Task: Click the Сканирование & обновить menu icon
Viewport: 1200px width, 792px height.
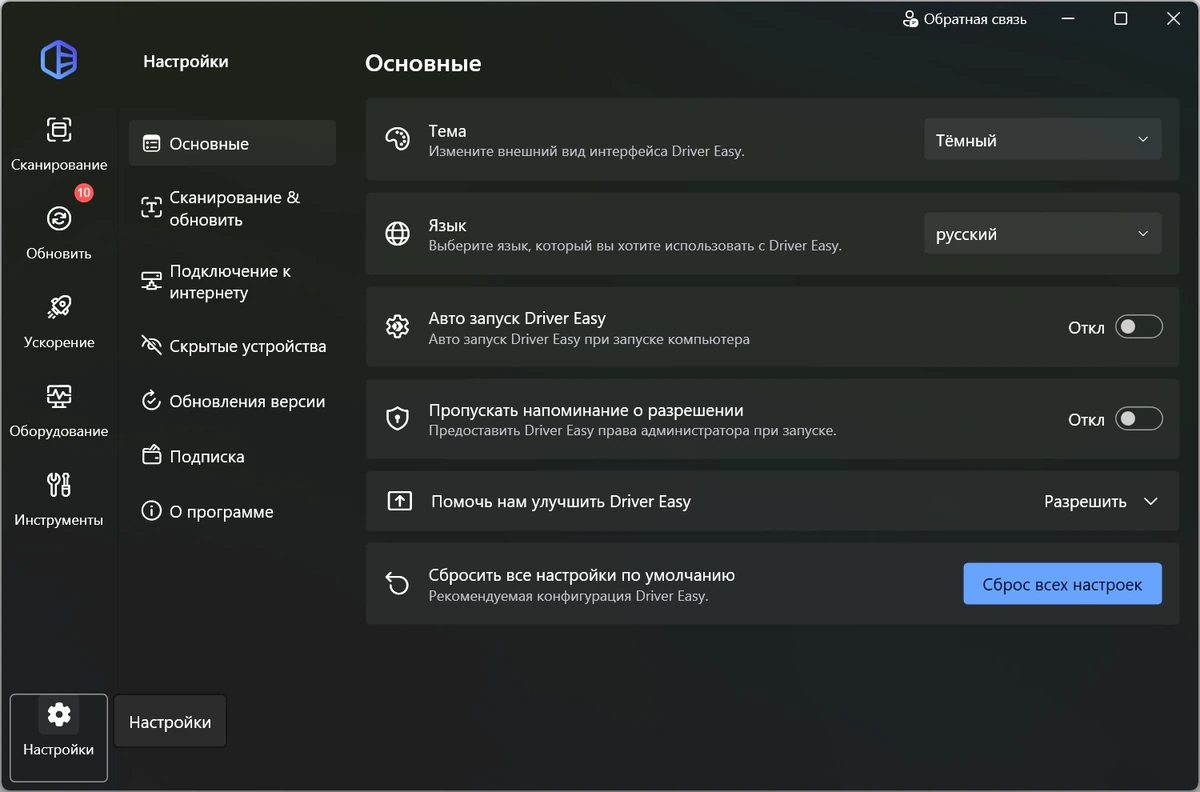Action: pyautogui.click(x=151, y=208)
